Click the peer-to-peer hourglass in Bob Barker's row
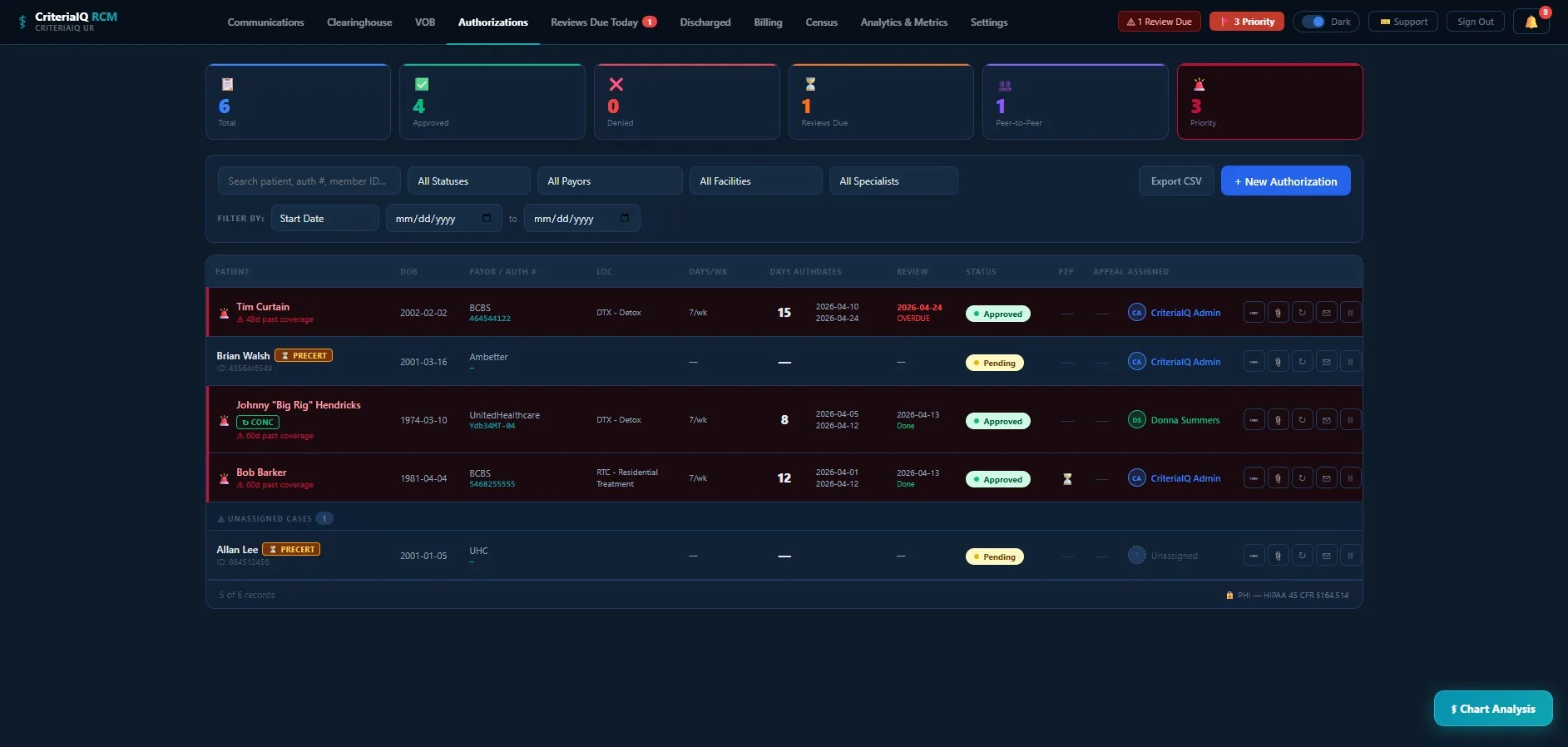This screenshot has width=1568, height=747. point(1067,479)
